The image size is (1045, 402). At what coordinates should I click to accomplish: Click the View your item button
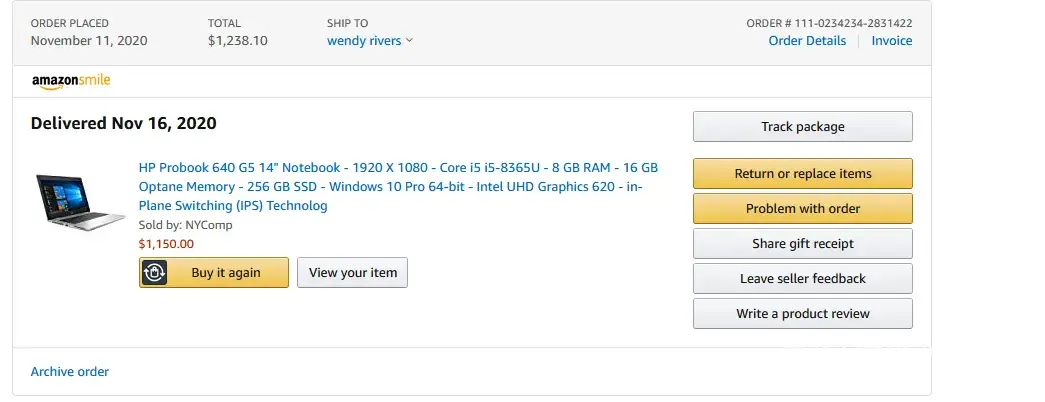pyautogui.click(x=352, y=273)
